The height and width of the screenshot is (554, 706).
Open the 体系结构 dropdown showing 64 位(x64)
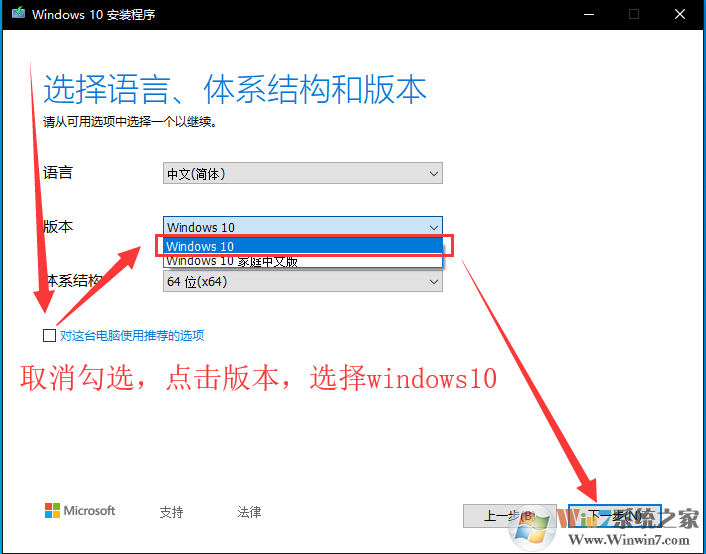tap(302, 283)
